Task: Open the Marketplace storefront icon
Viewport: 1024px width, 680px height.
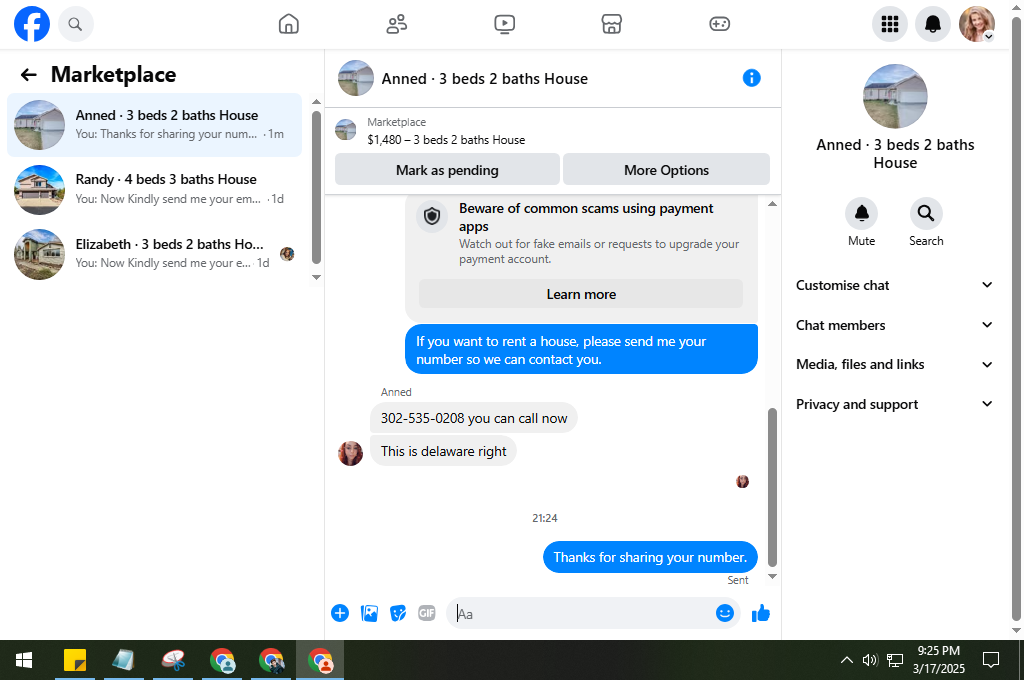Action: (612, 24)
